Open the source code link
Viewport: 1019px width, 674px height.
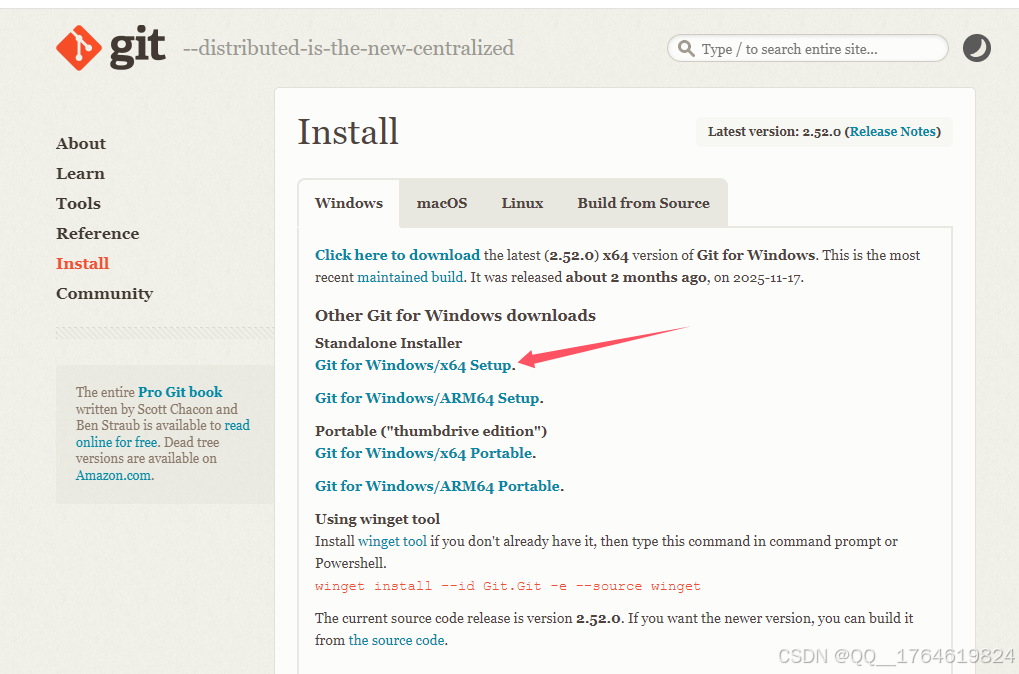pyautogui.click(x=396, y=640)
